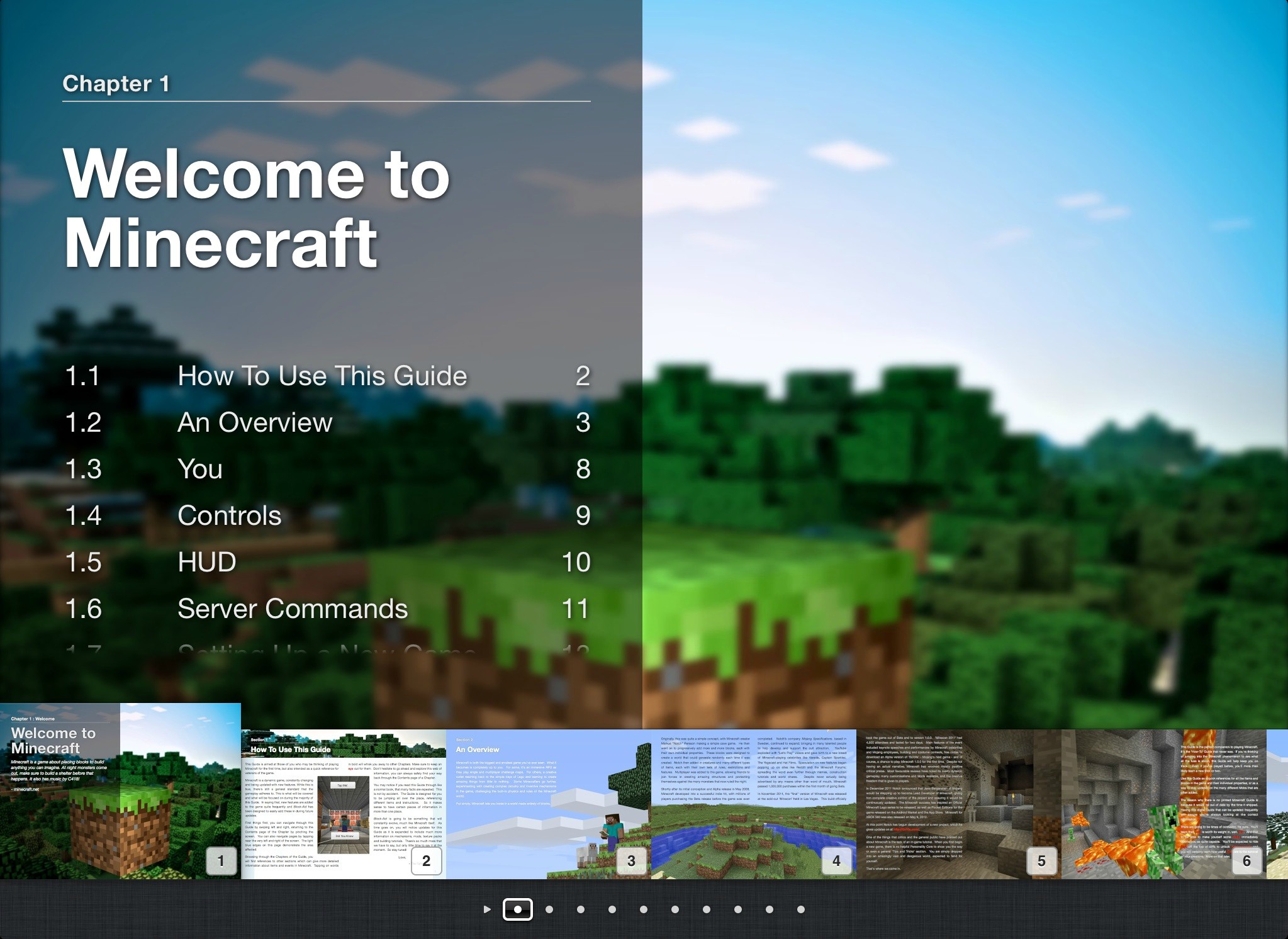
Task: Click the "Chapter 1" heading label
Action: click(116, 84)
